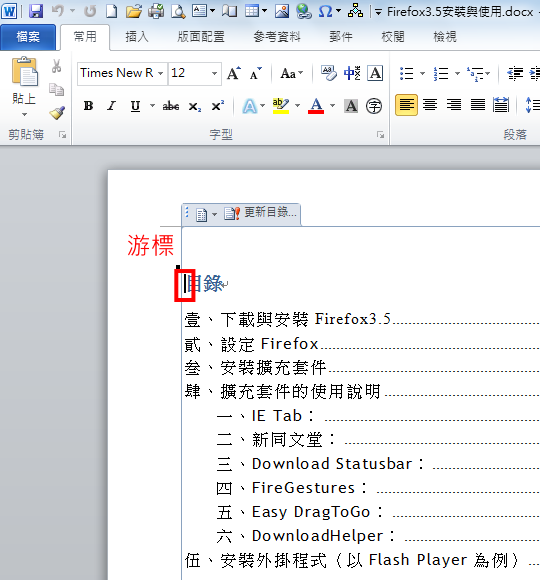Viewport: 540px width, 580px height.
Task: Open the font size dropdown
Action: point(214,73)
